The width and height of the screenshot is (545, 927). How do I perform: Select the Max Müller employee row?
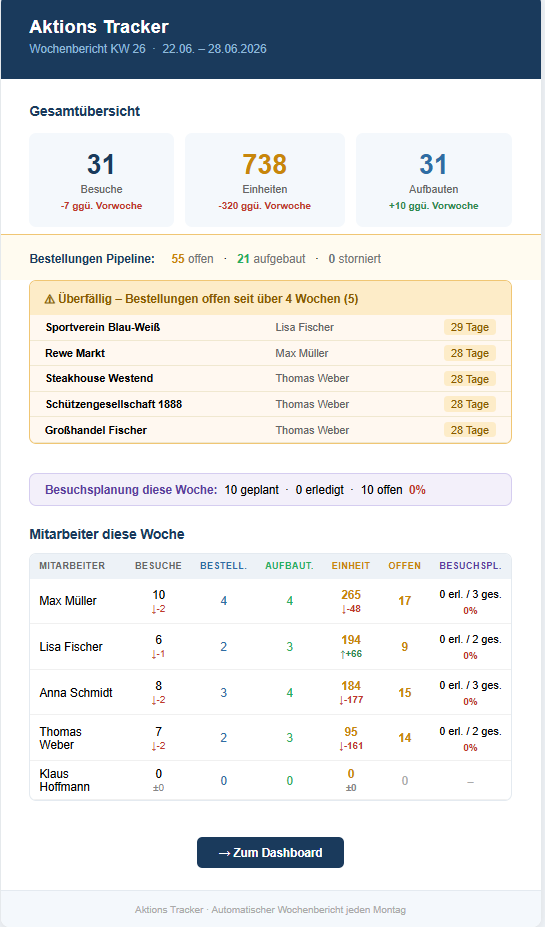coord(270,601)
